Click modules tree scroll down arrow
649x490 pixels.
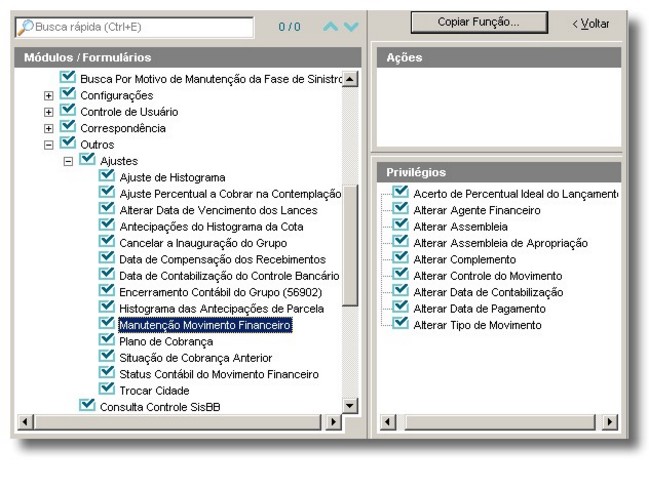[350, 405]
